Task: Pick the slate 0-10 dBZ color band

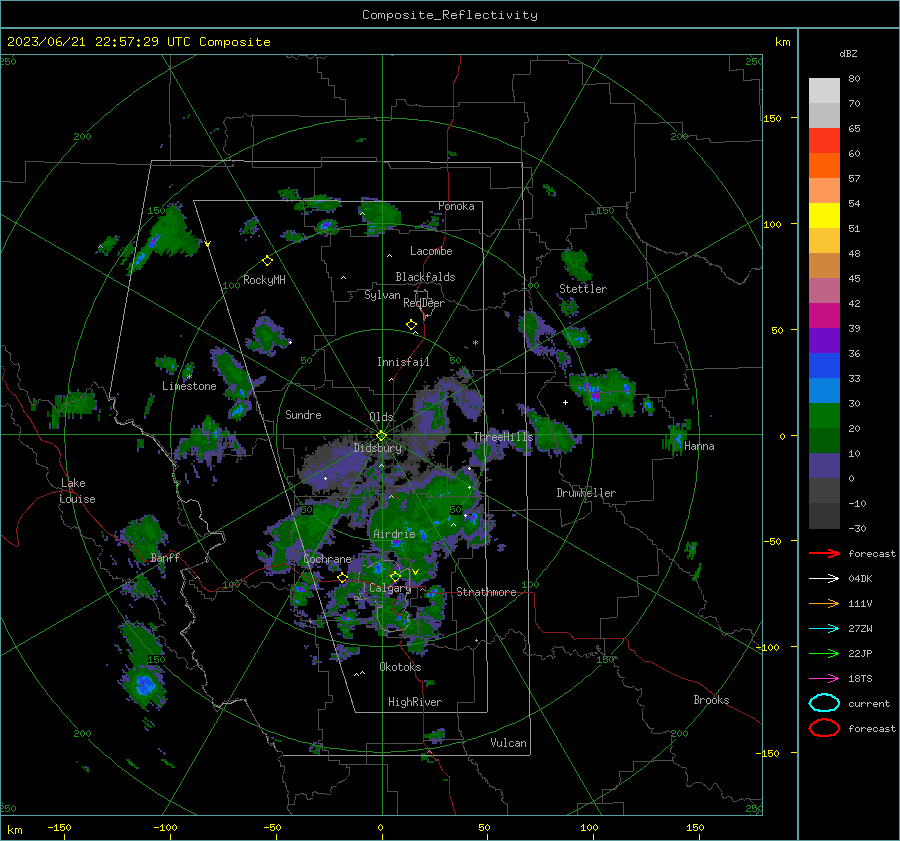Action: coord(824,466)
